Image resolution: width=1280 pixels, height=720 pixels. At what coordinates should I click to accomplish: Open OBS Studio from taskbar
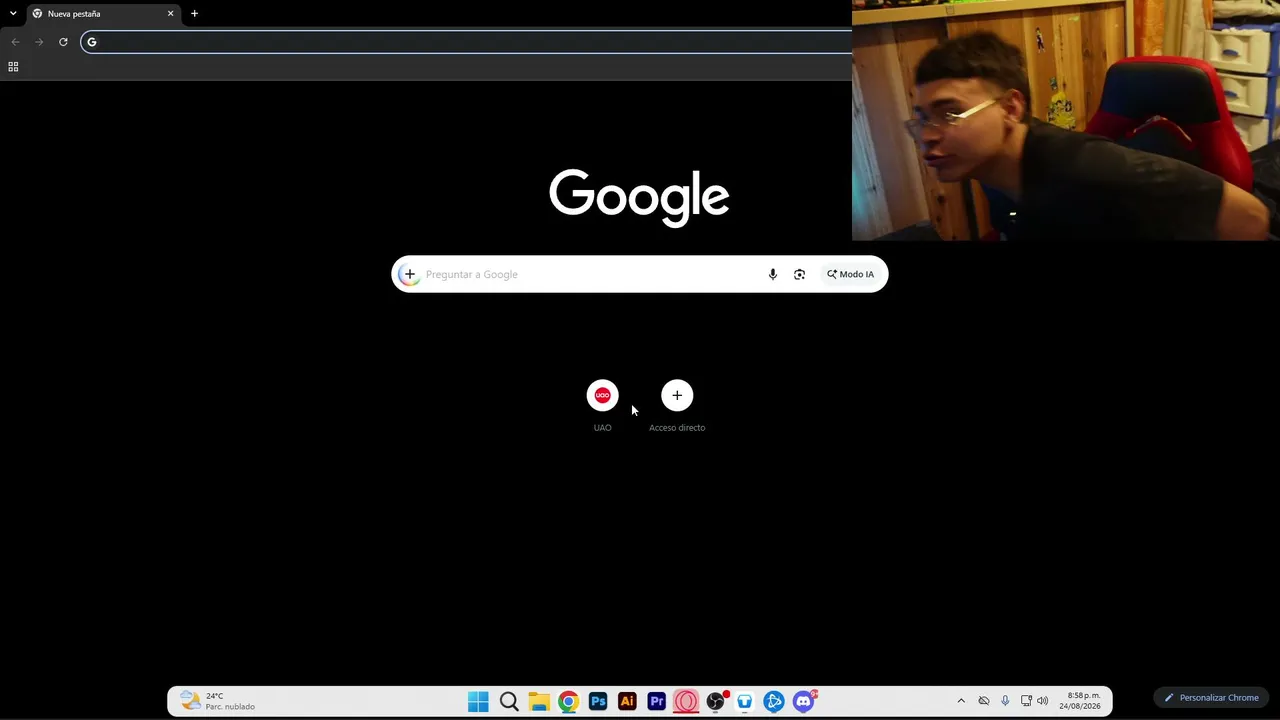point(716,702)
